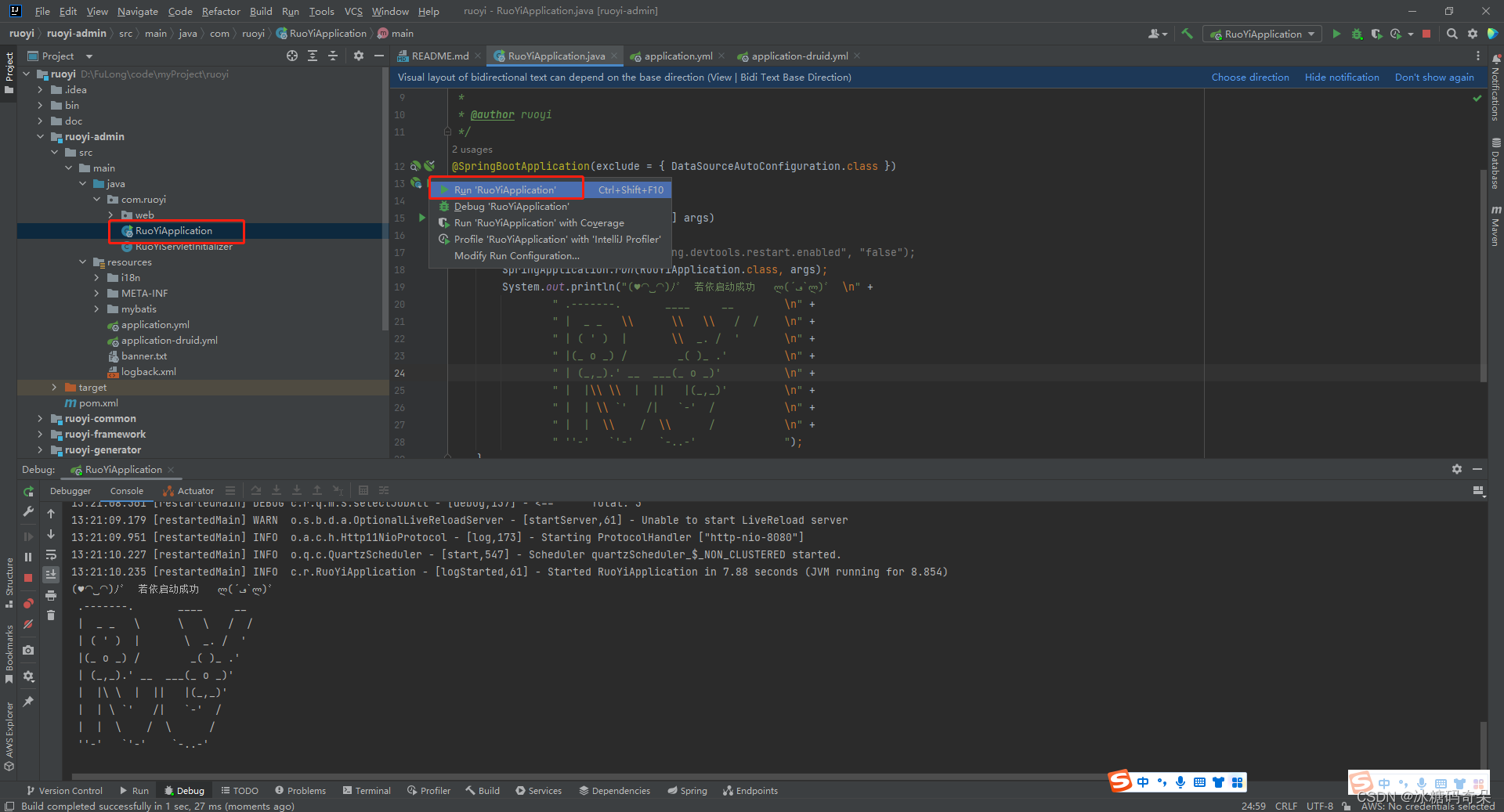Click the Print console output icon
The image size is (1504, 812).
(x=51, y=595)
